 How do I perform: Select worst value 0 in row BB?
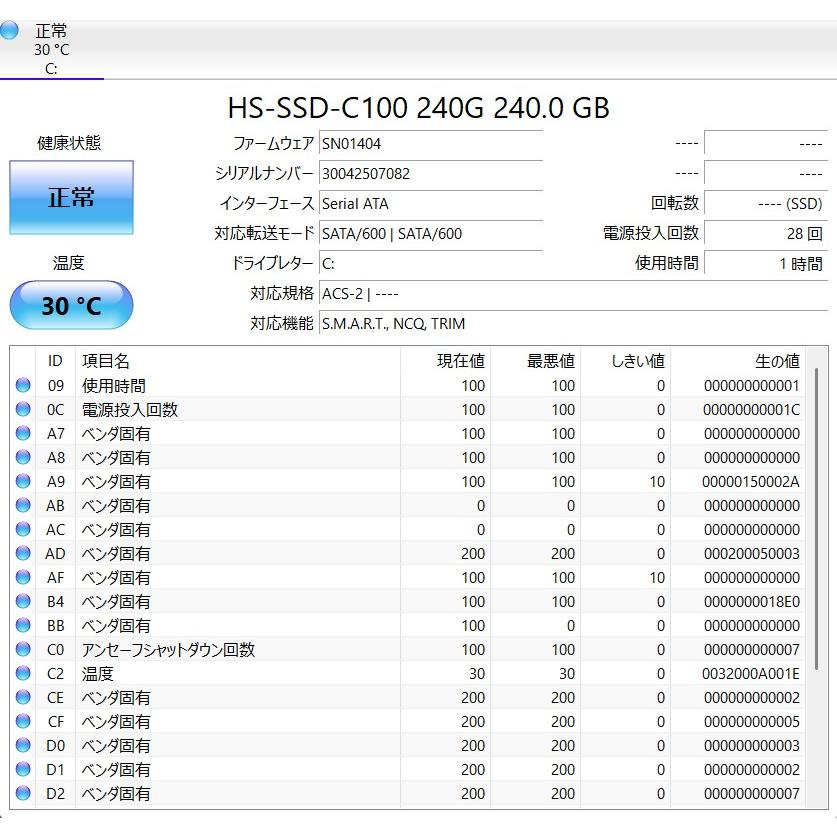click(571, 626)
